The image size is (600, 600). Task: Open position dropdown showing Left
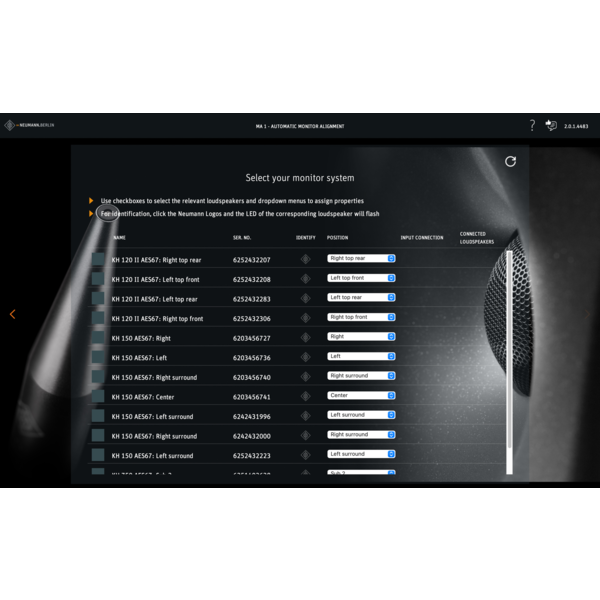(x=361, y=356)
